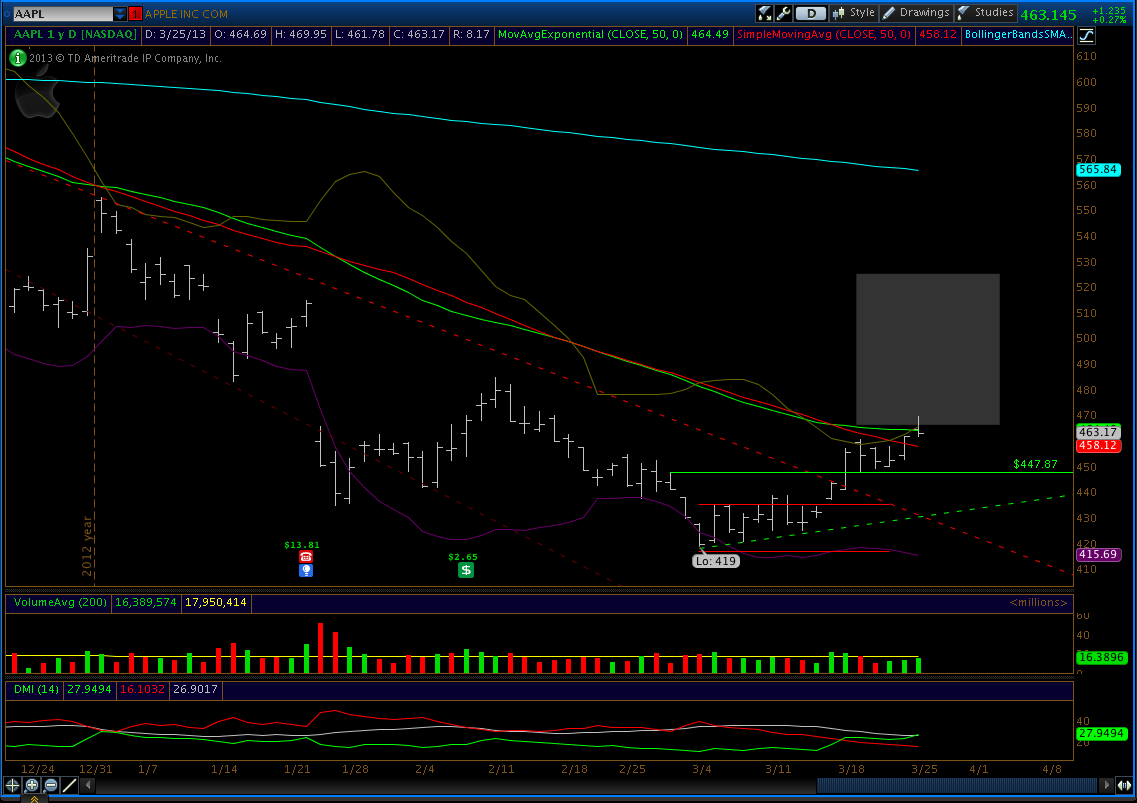
Task: Click the $13.81 earnings label
Action: pyautogui.click(x=302, y=545)
